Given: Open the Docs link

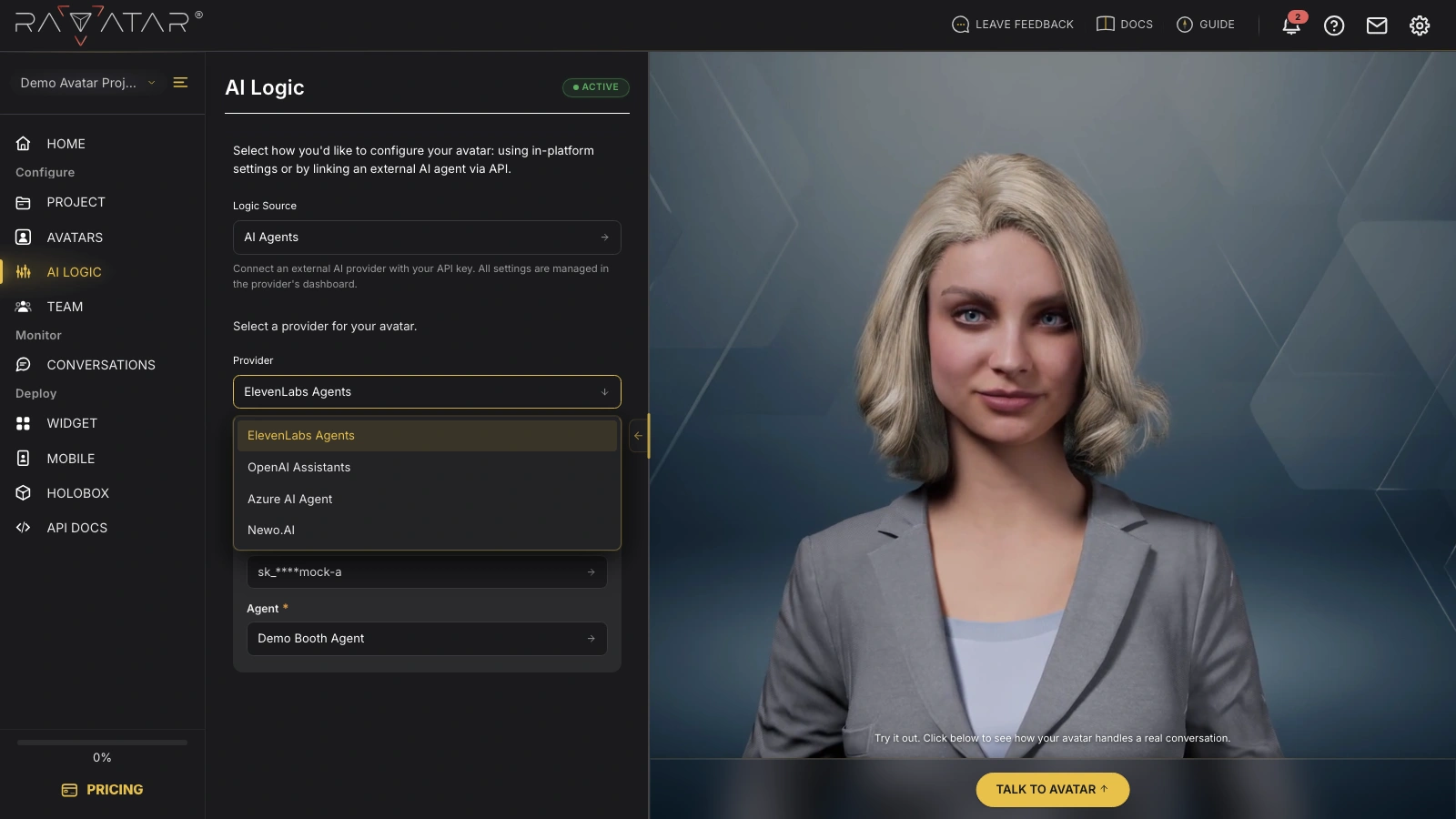Looking at the screenshot, I should pos(1125,25).
